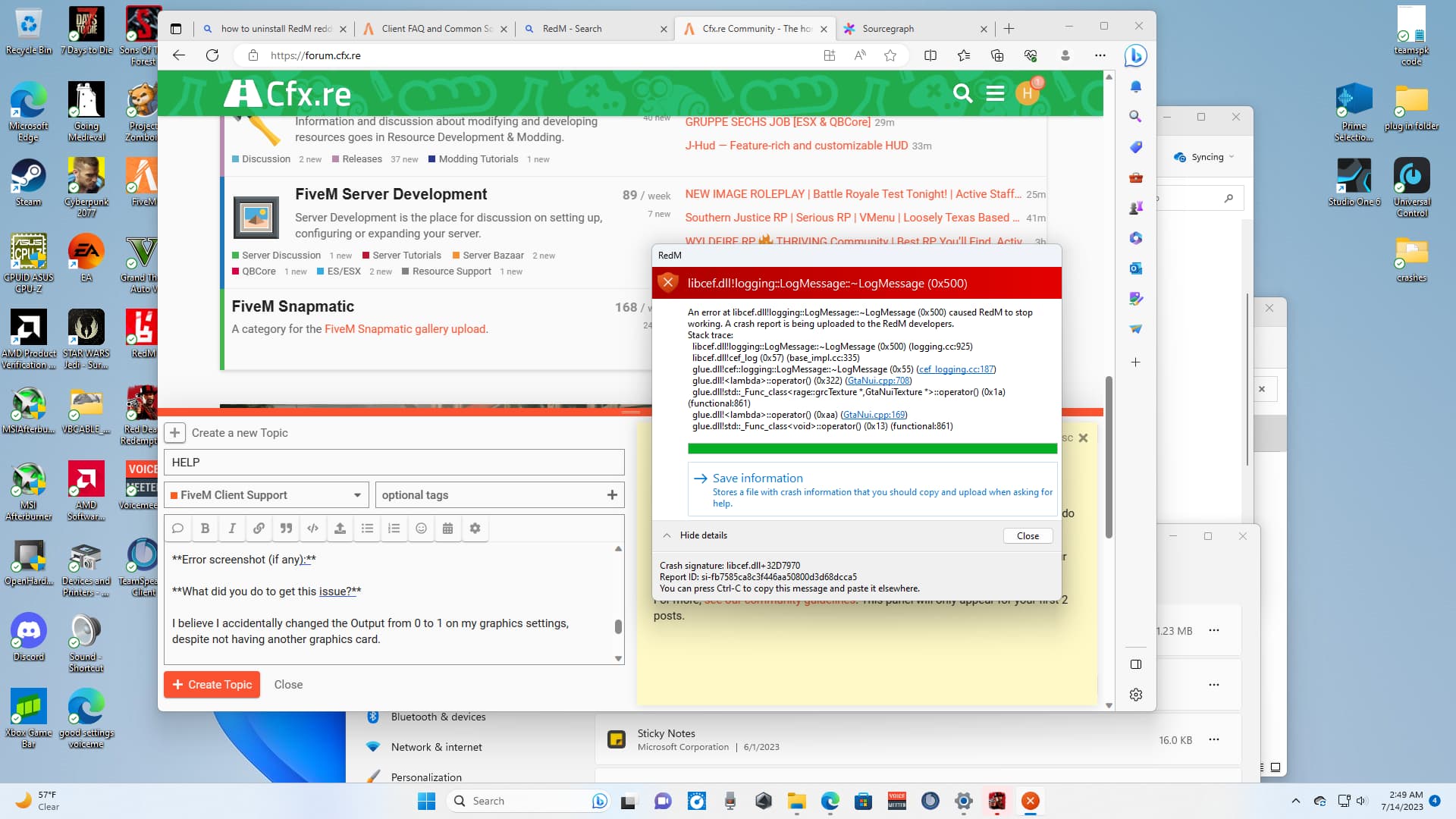This screenshot has width=1456, height=819.
Task: Open the Cfx.re hamburger menu
Action: pos(995,93)
